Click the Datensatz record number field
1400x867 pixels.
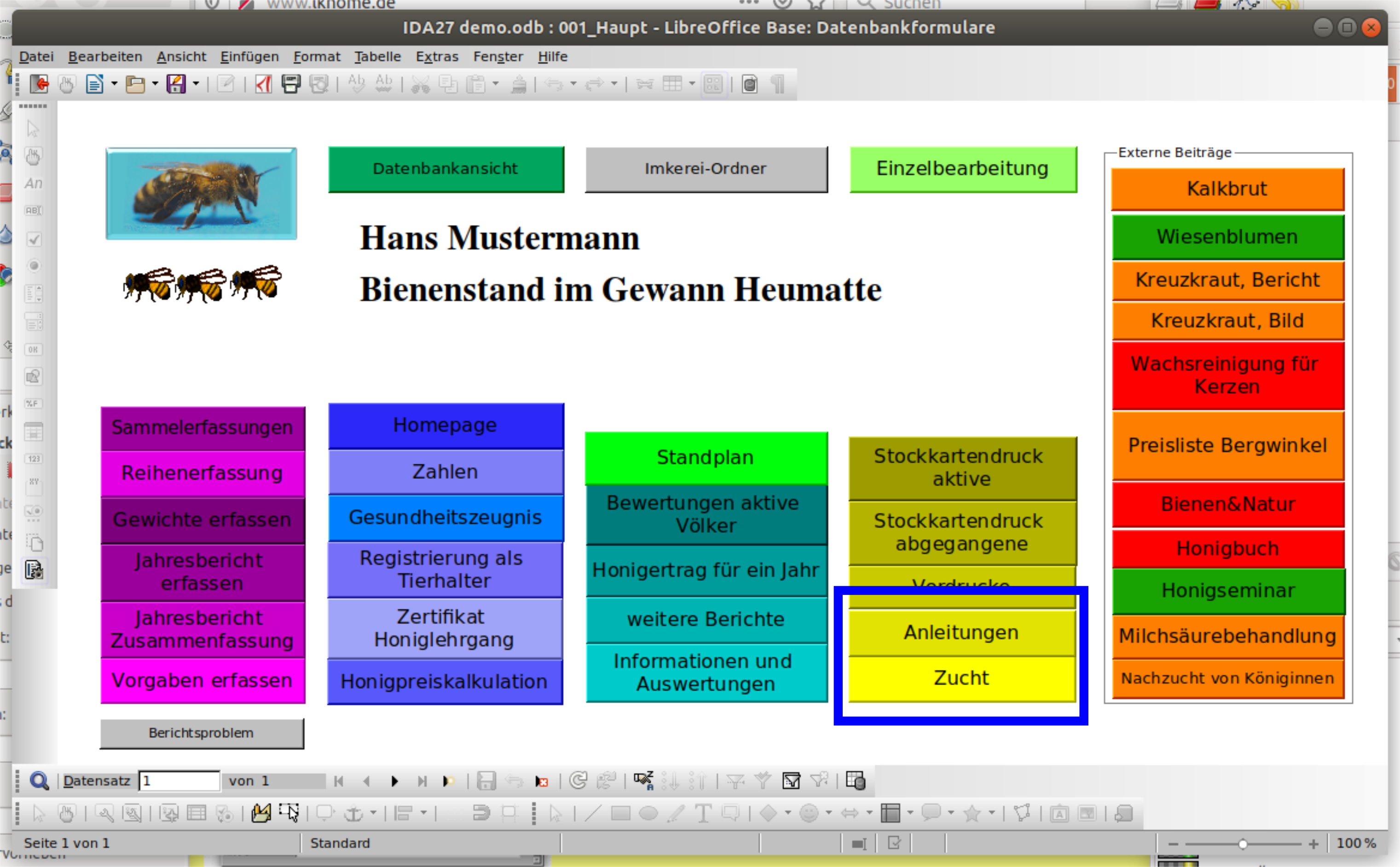coord(179,781)
